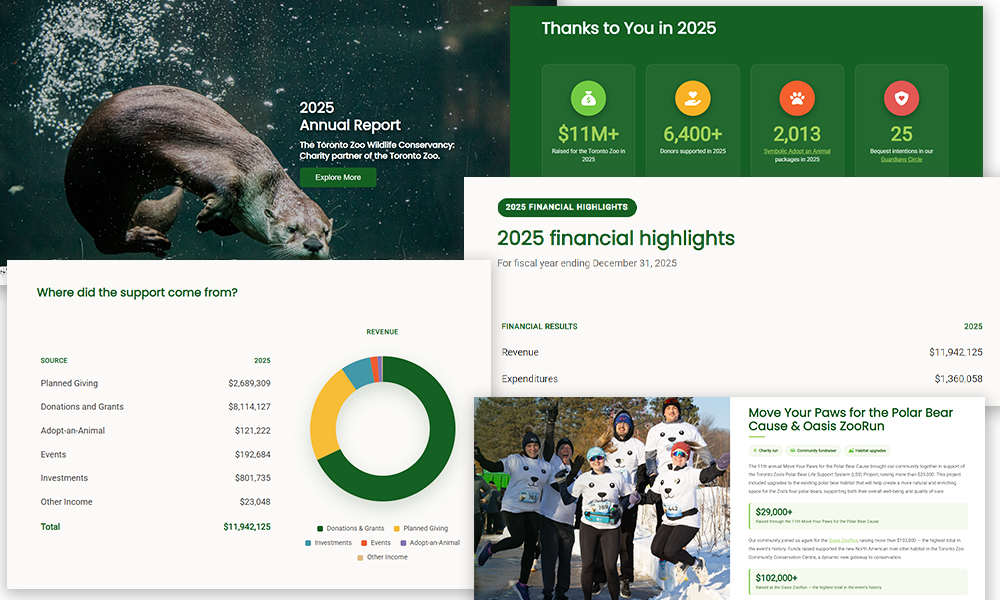
Task: Click the Community fundraiser tag
Action: 813,450
